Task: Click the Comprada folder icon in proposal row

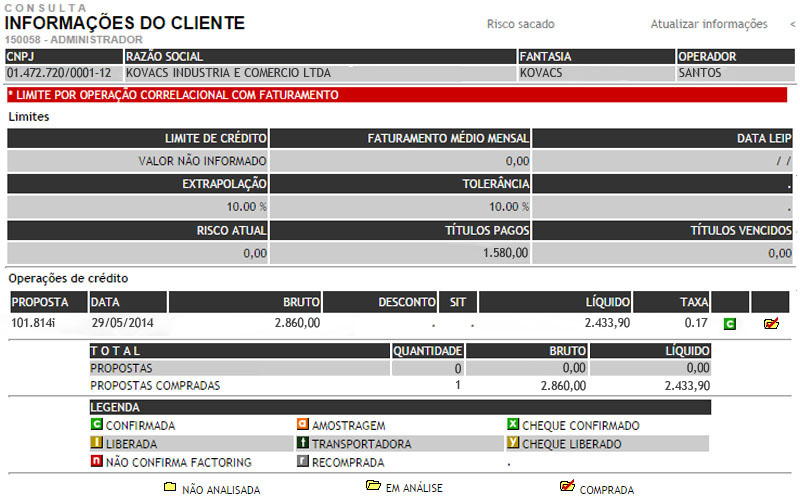Action: tap(770, 324)
